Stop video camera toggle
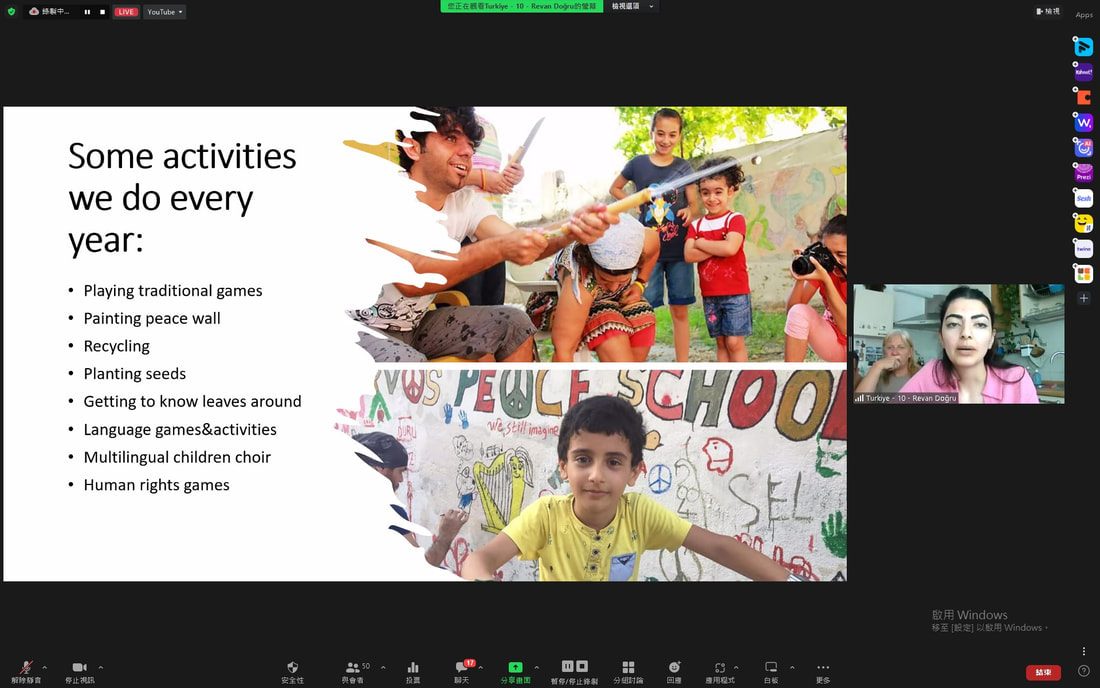Image resolution: width=1100 pixels, height=688 pixels. coord(79,671)
